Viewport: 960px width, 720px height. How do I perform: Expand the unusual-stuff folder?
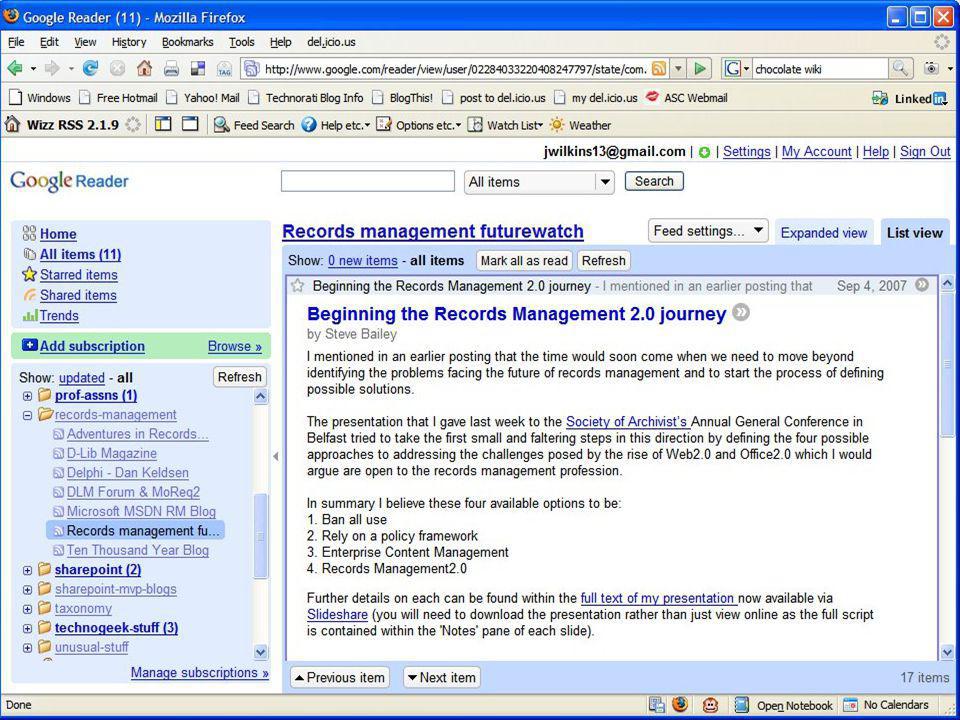point(28,648)
